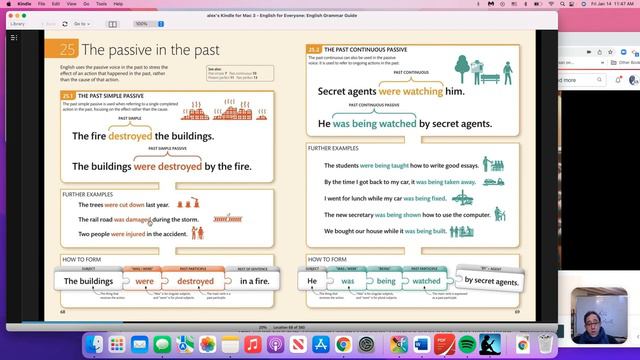
Task: Open the table of contents sidebar icon
Action: click(x=14, y=38)
